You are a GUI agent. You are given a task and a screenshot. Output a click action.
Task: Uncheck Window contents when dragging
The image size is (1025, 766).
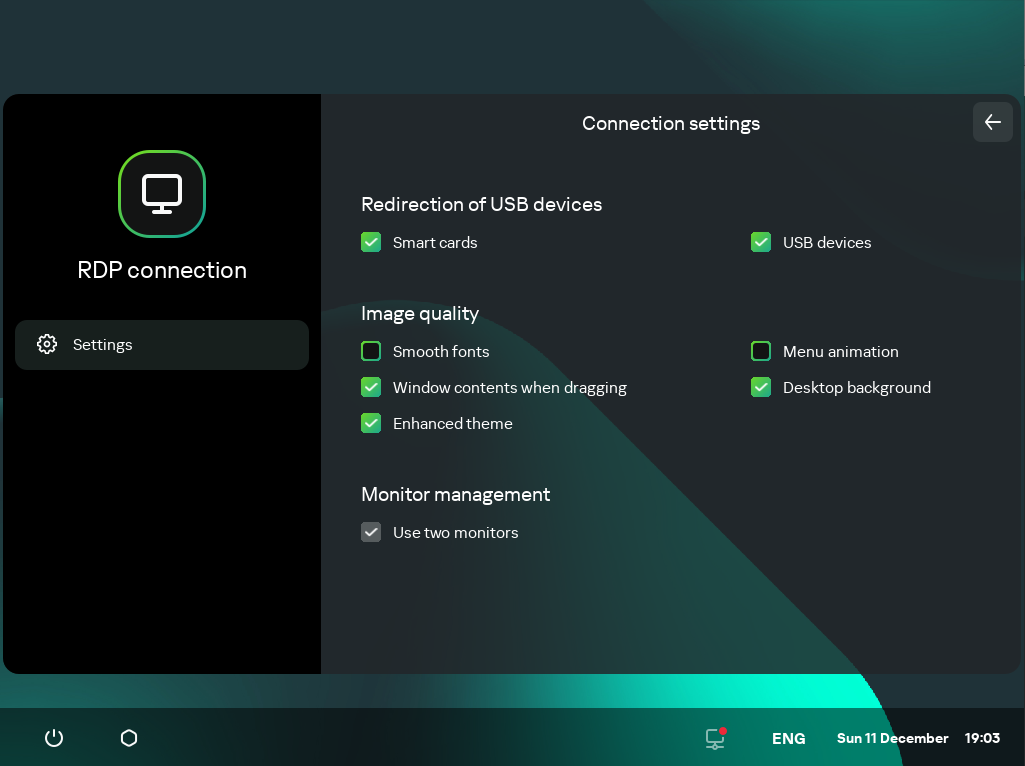(371, 387)
